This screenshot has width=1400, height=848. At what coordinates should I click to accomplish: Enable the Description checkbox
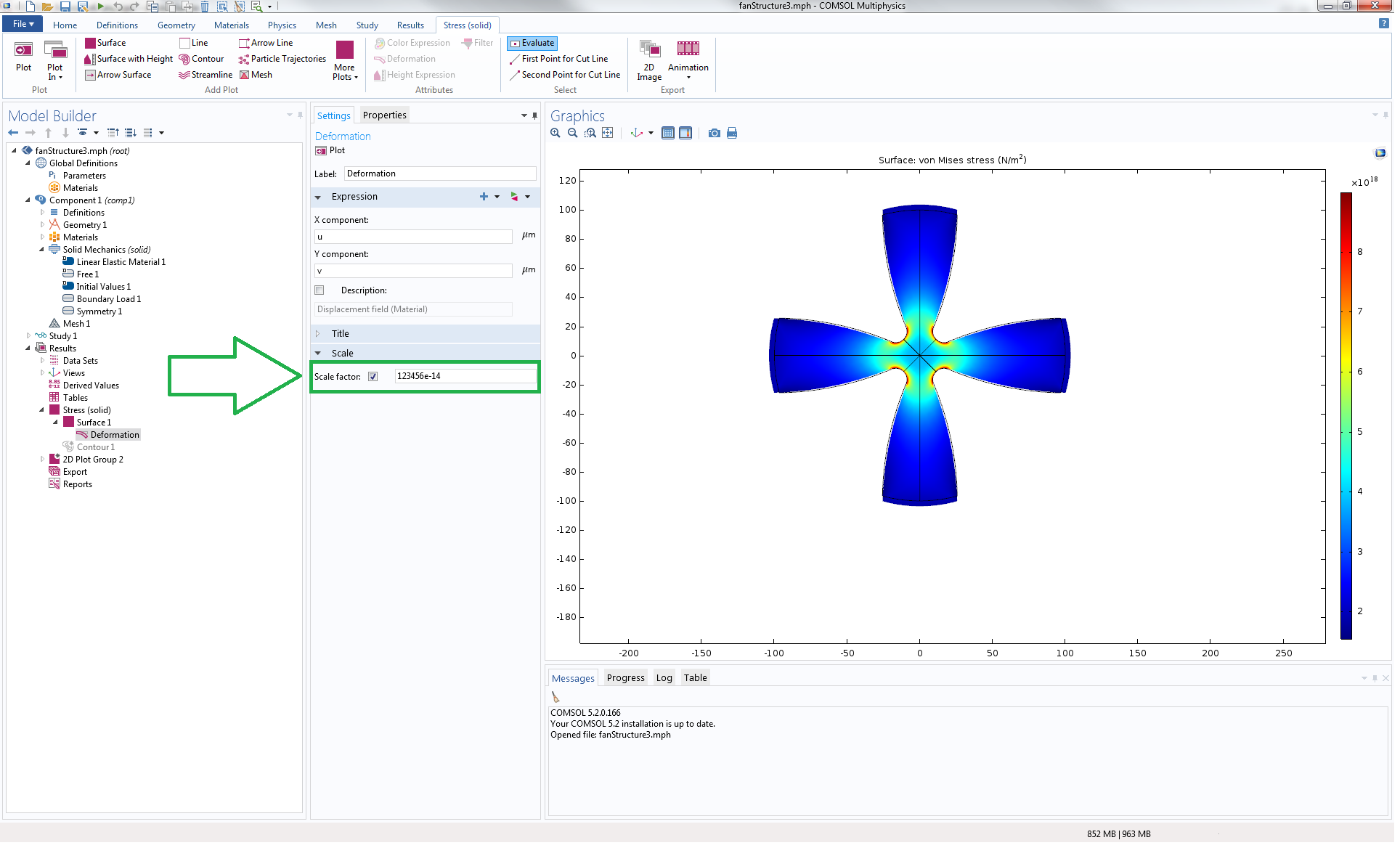tap(320, 290)
